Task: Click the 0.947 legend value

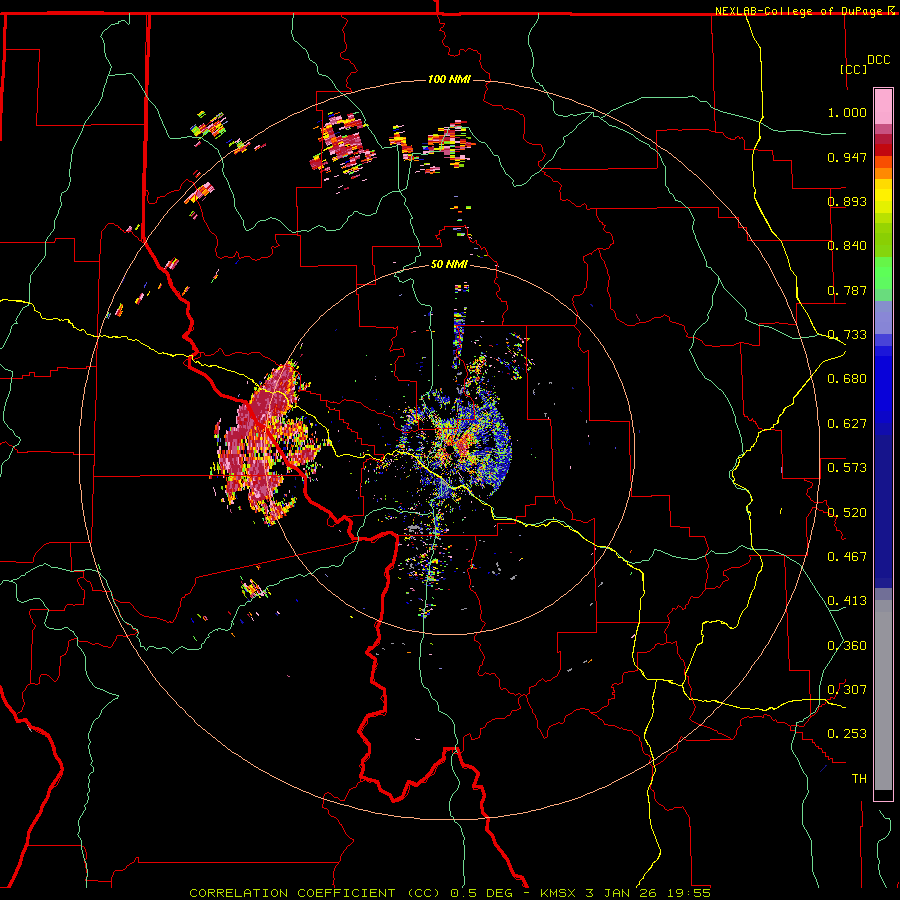Action: [x=847, y=157]
